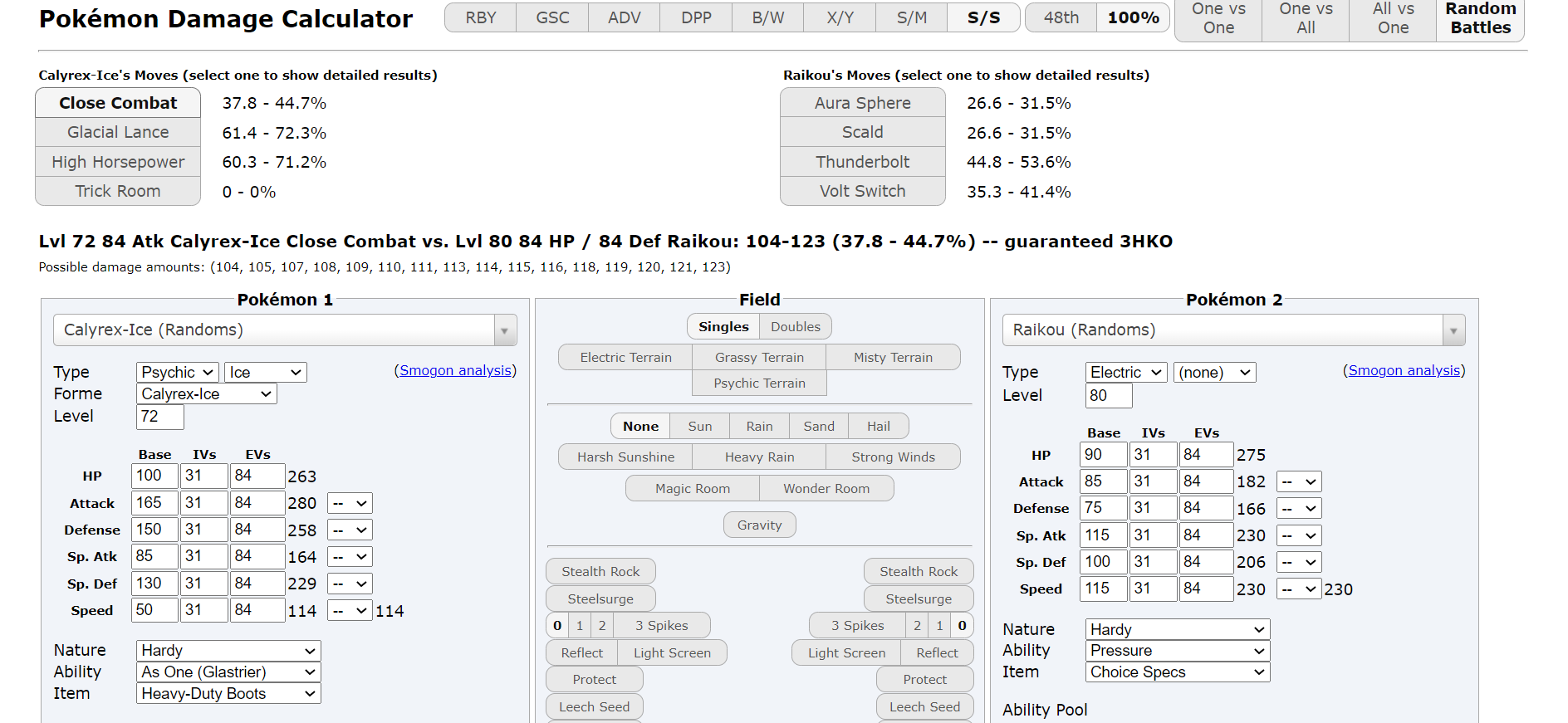Switch to One vs One mode
This screenshot has width=1568, height=723.
click(x=1218, y=18)
